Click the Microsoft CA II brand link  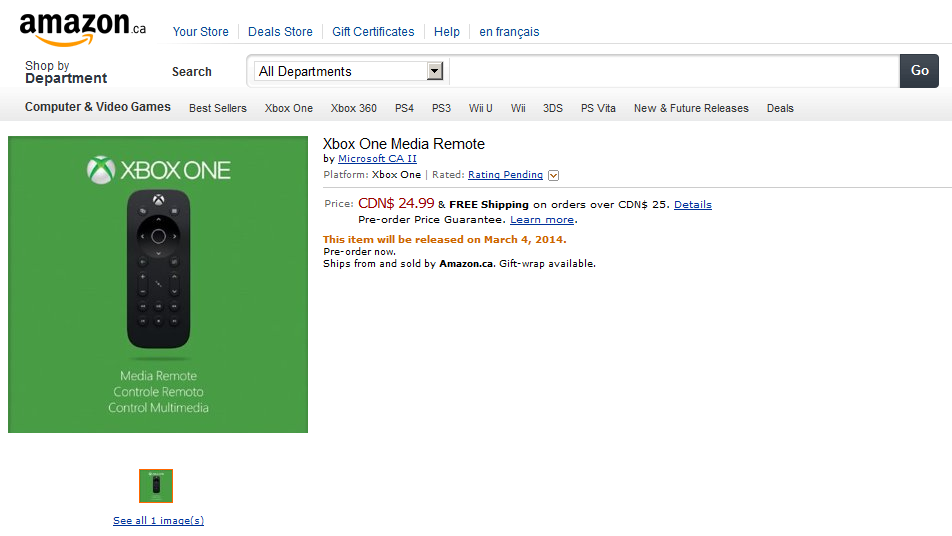click(x=377, y=159)
